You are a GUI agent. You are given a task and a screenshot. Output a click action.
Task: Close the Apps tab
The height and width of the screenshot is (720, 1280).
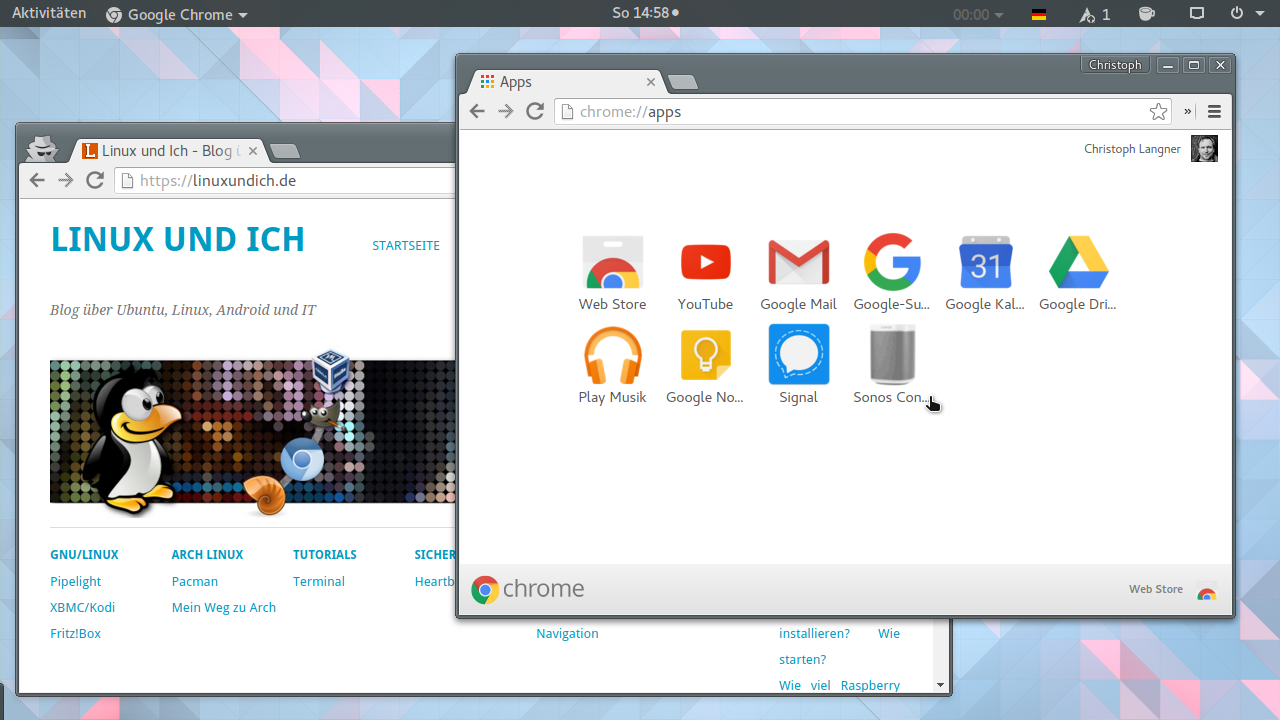click(x=651, y=82)
